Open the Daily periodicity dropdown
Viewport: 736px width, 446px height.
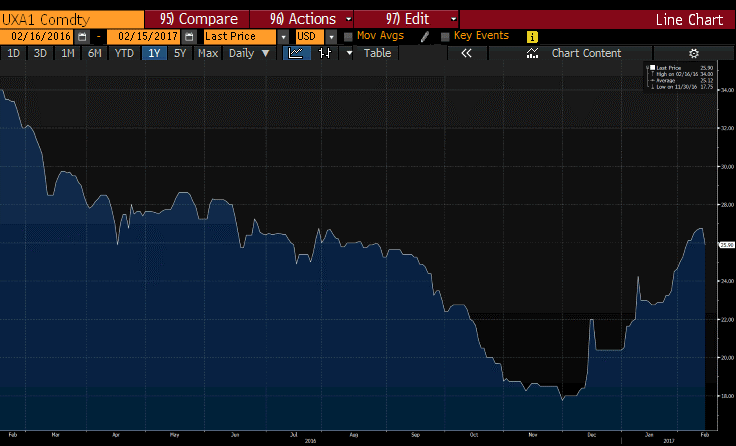[x=249, y=53]
